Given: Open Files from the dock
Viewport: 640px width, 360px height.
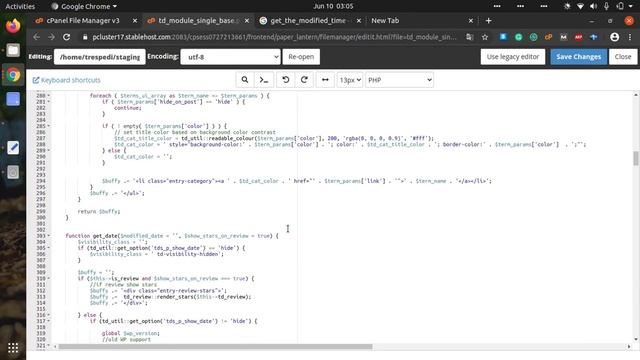Looking at the screenshot, I should (x=13, y=50).
